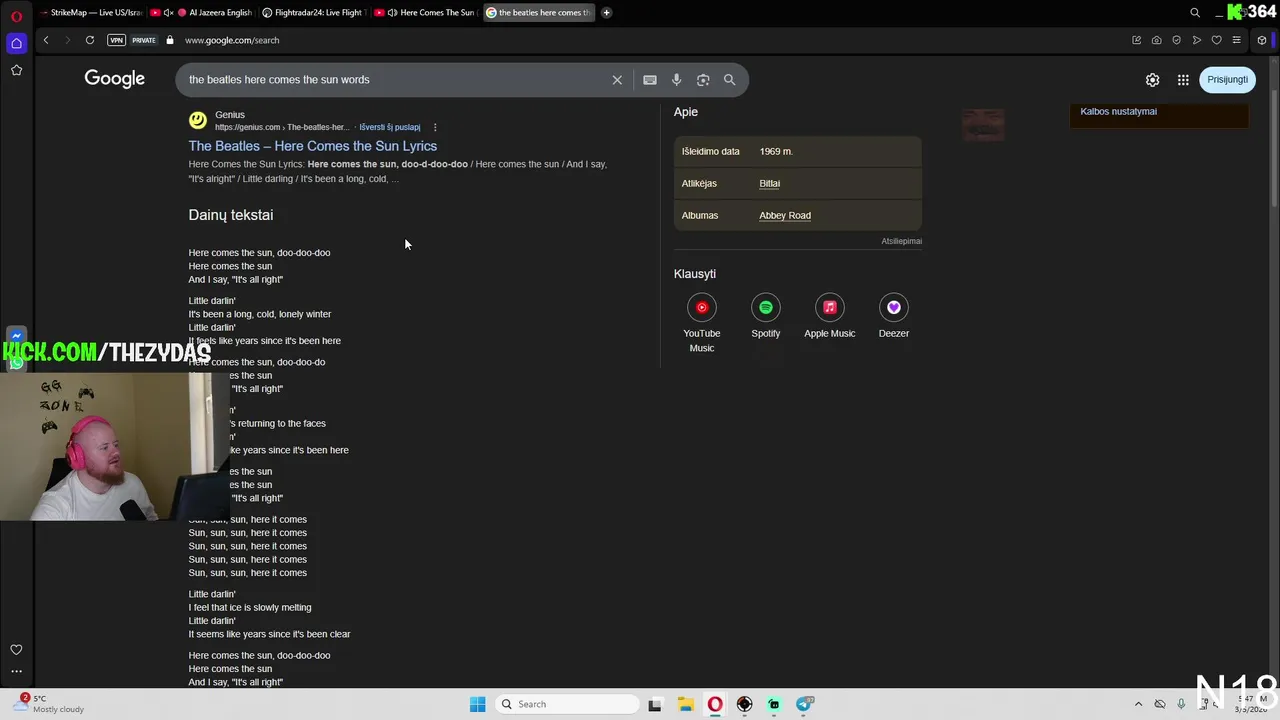
Task: Click the snapshot camera icon in the toolbar
Action: tap(1157, 40)
